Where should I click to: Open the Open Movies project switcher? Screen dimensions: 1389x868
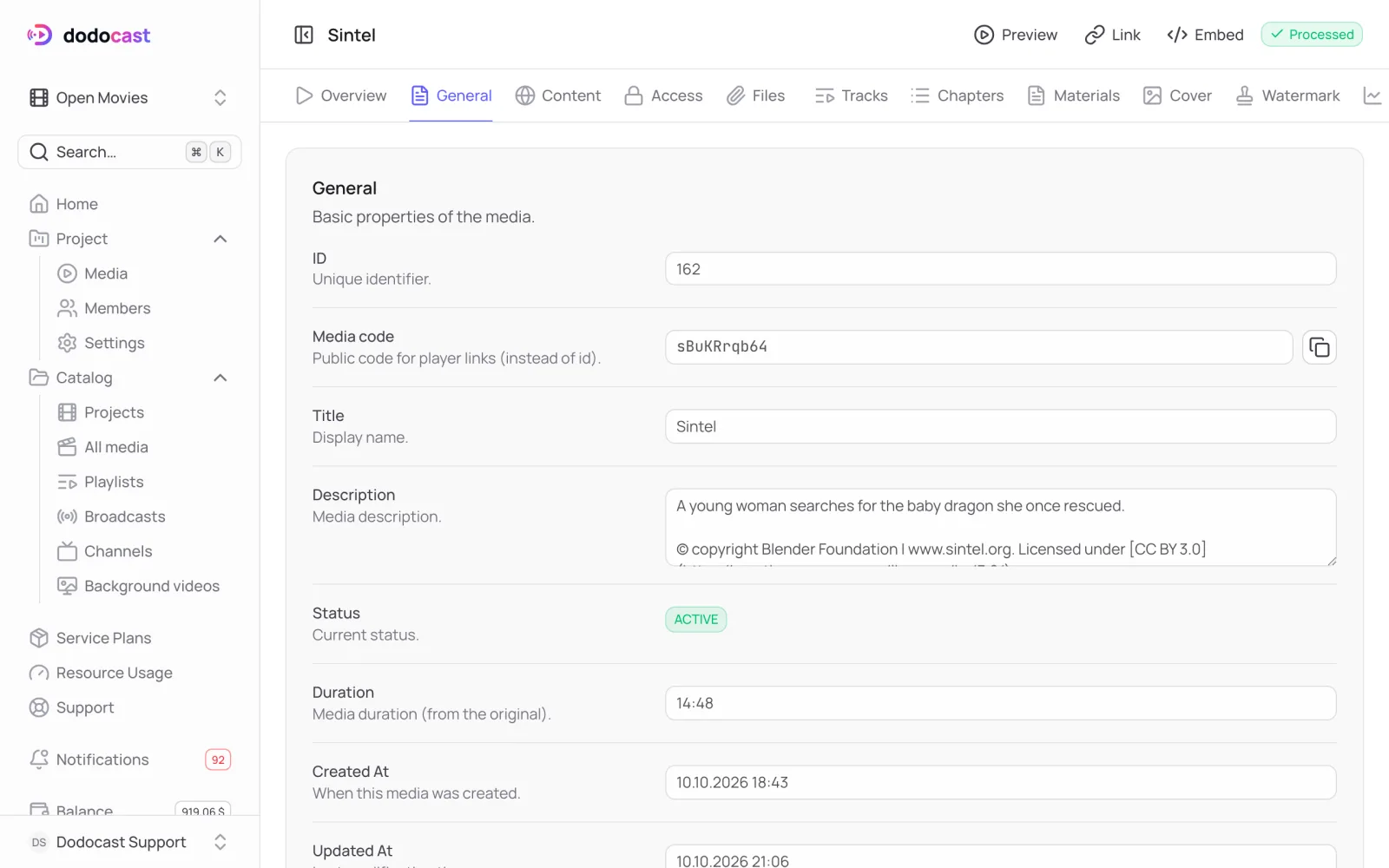(x=129, y=97)
